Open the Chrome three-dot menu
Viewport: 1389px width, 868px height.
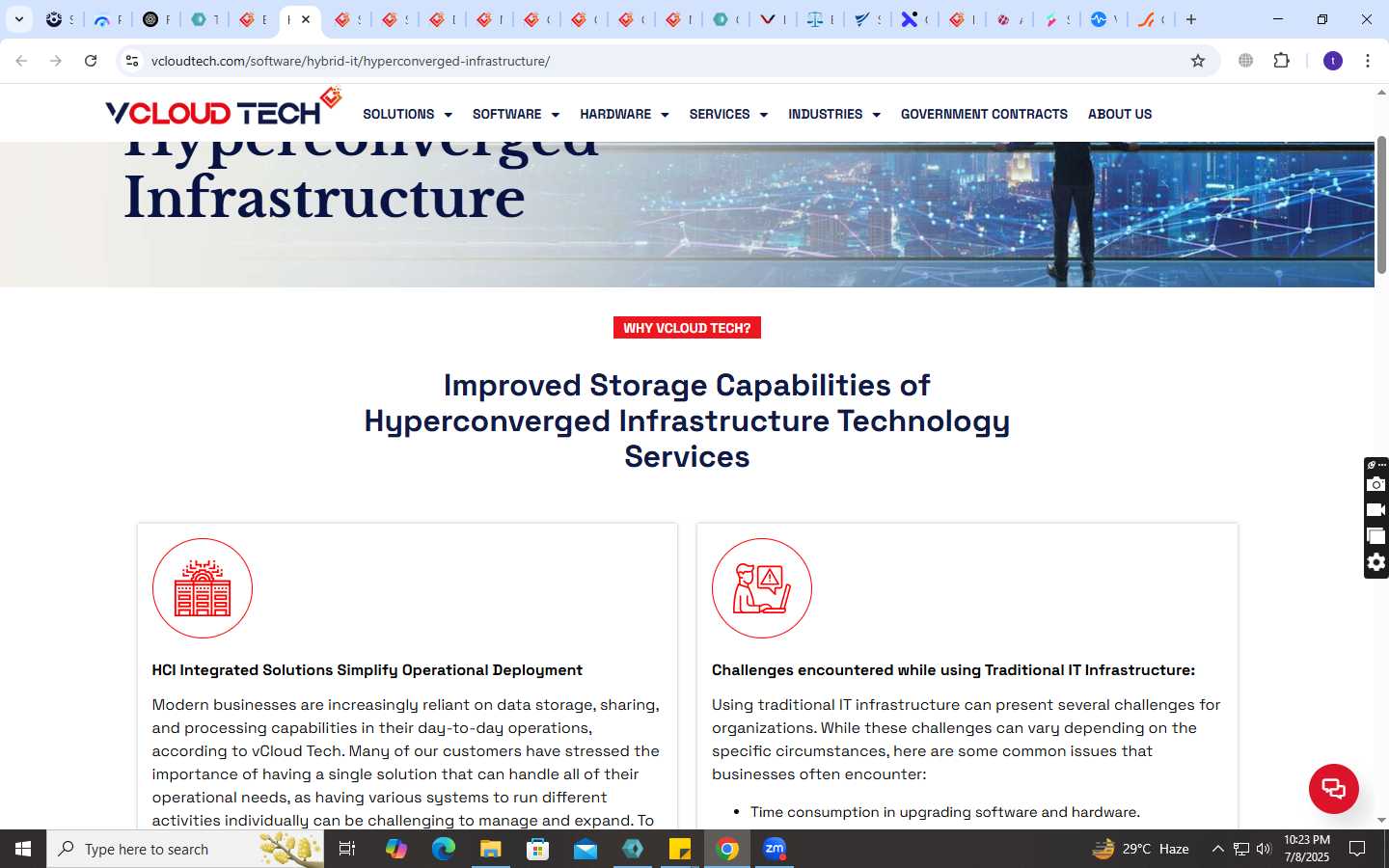(1368, 61)
